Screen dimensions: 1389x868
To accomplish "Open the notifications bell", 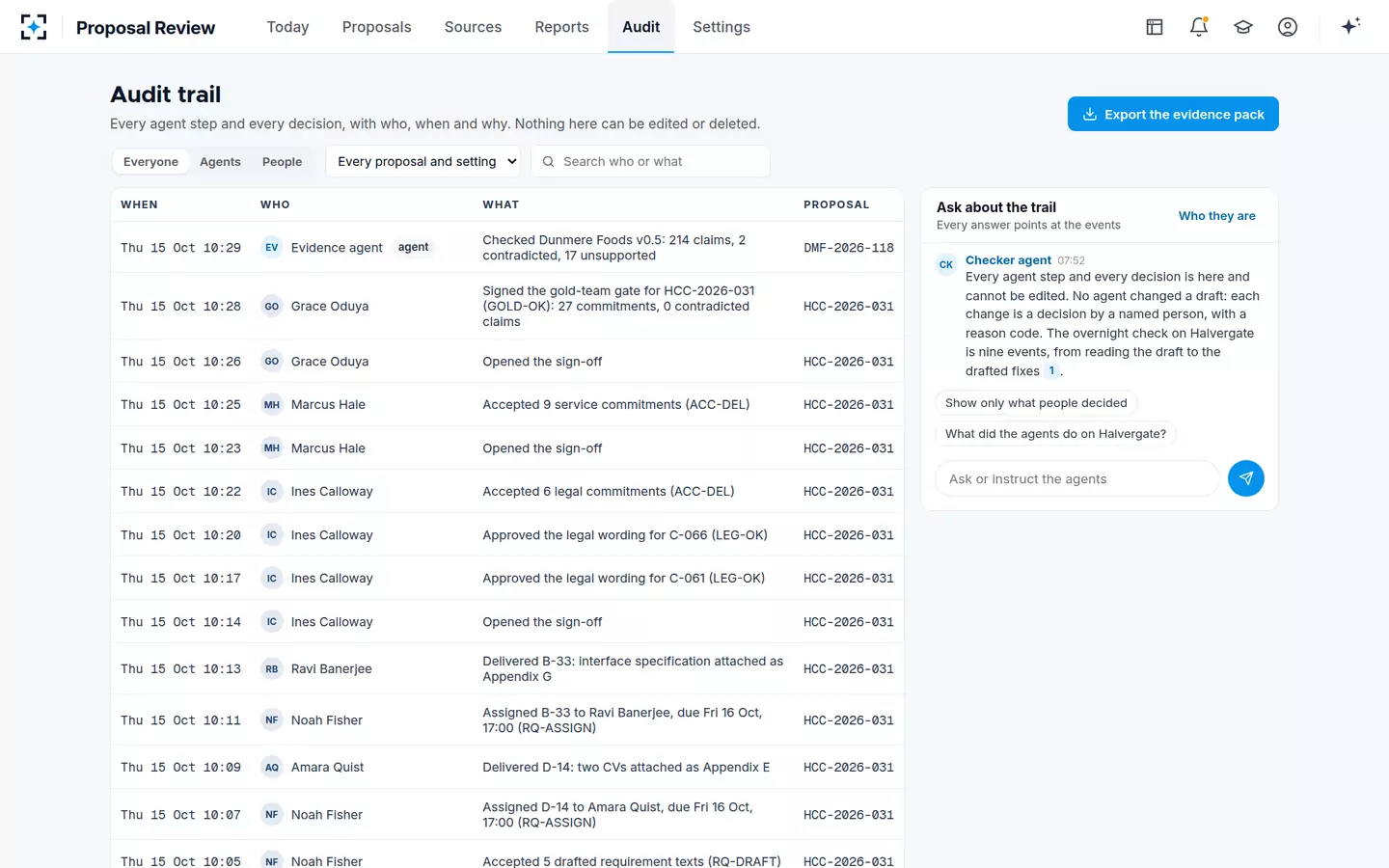I will (1199, 27).
